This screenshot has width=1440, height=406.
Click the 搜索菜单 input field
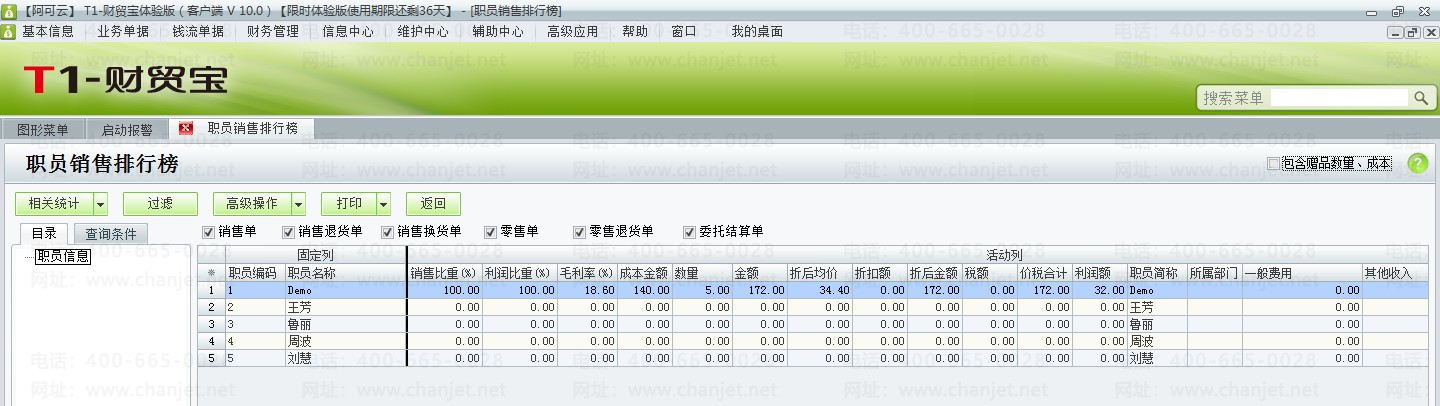[x=1340, y=98]
